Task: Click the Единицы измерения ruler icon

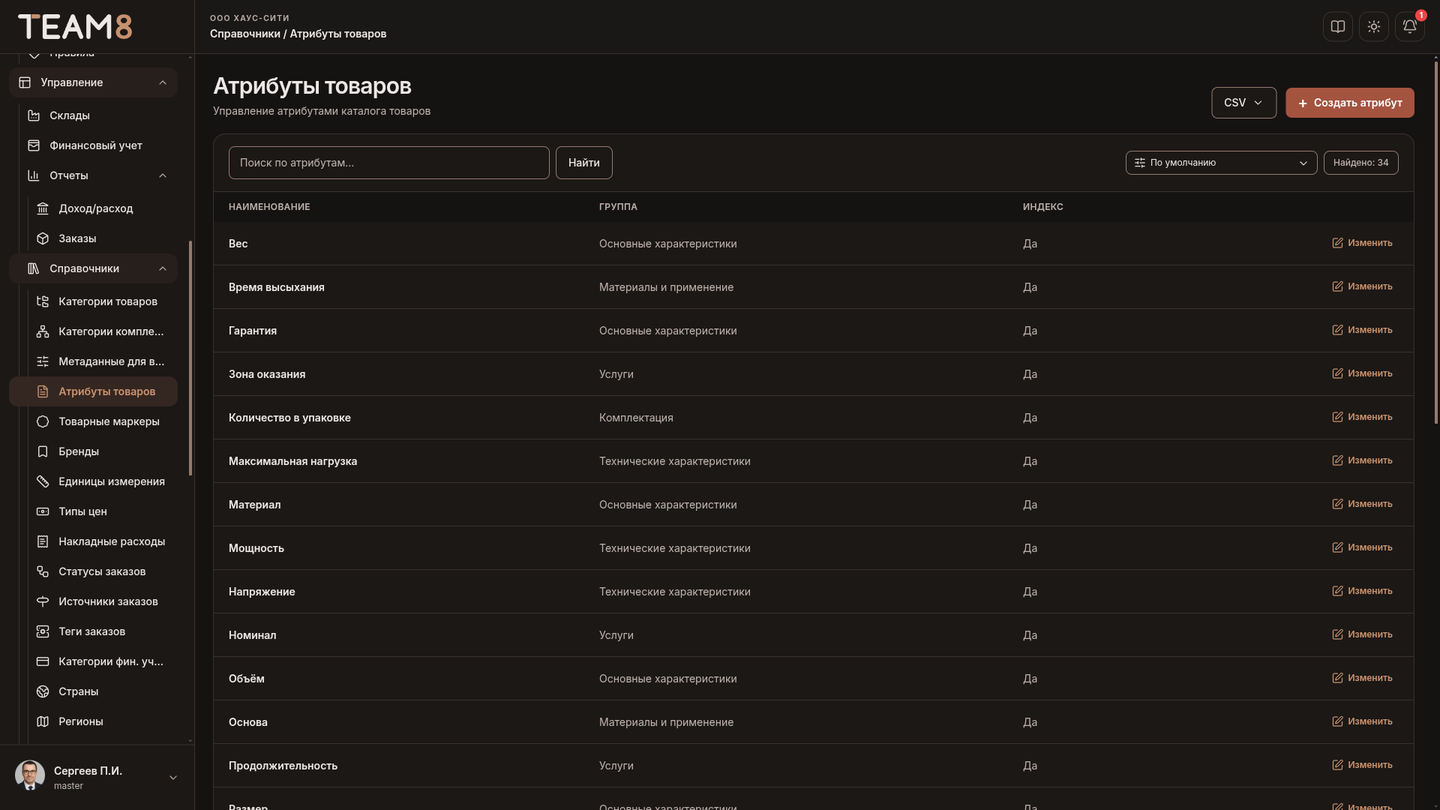Action: pos(43,482)
